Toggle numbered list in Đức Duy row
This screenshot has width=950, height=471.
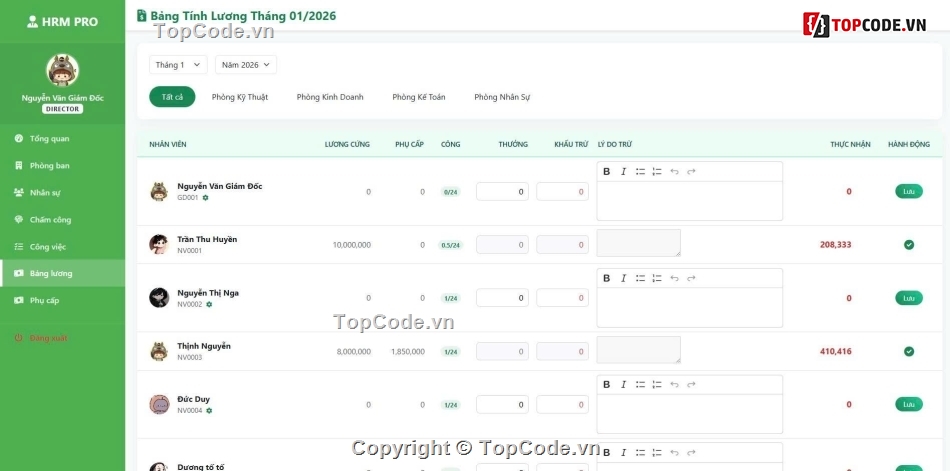(657, 384)
